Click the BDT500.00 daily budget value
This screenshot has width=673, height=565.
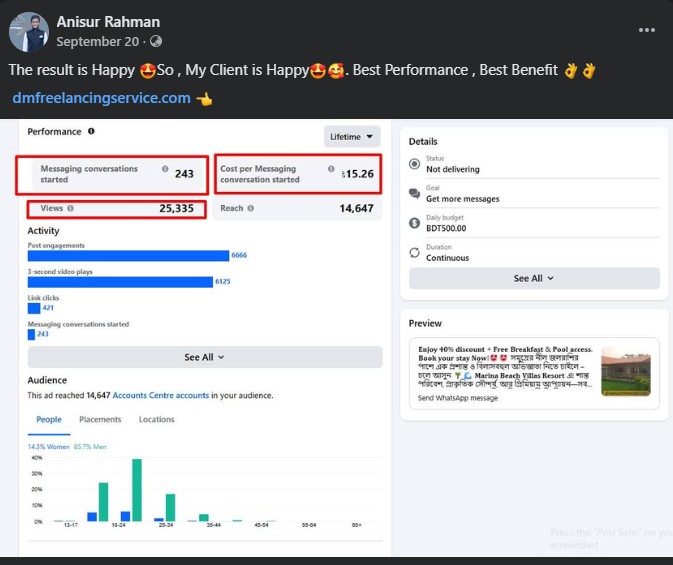click(x=446, y=228)
